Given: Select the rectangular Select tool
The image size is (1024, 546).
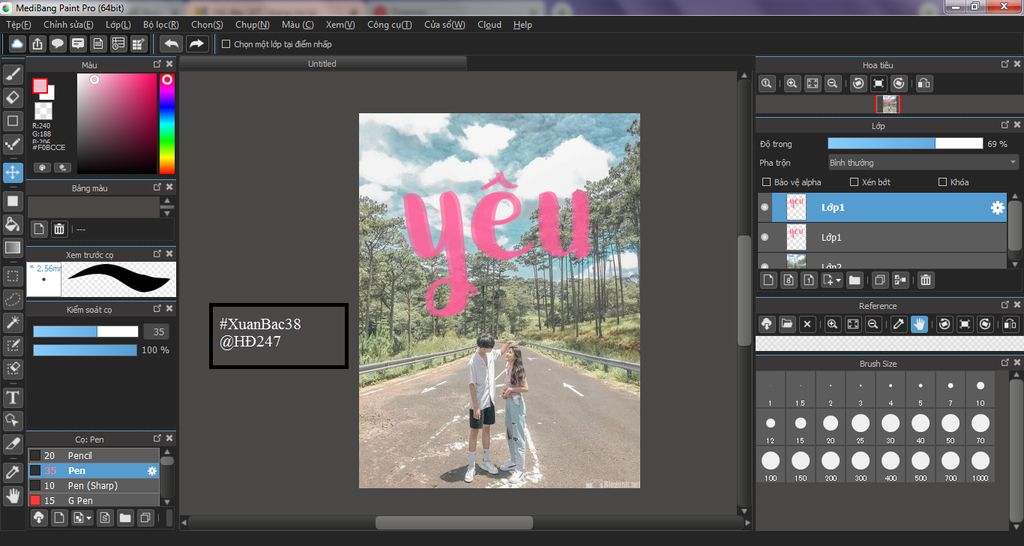Looking at the screenshot, I should click(12, 276).
